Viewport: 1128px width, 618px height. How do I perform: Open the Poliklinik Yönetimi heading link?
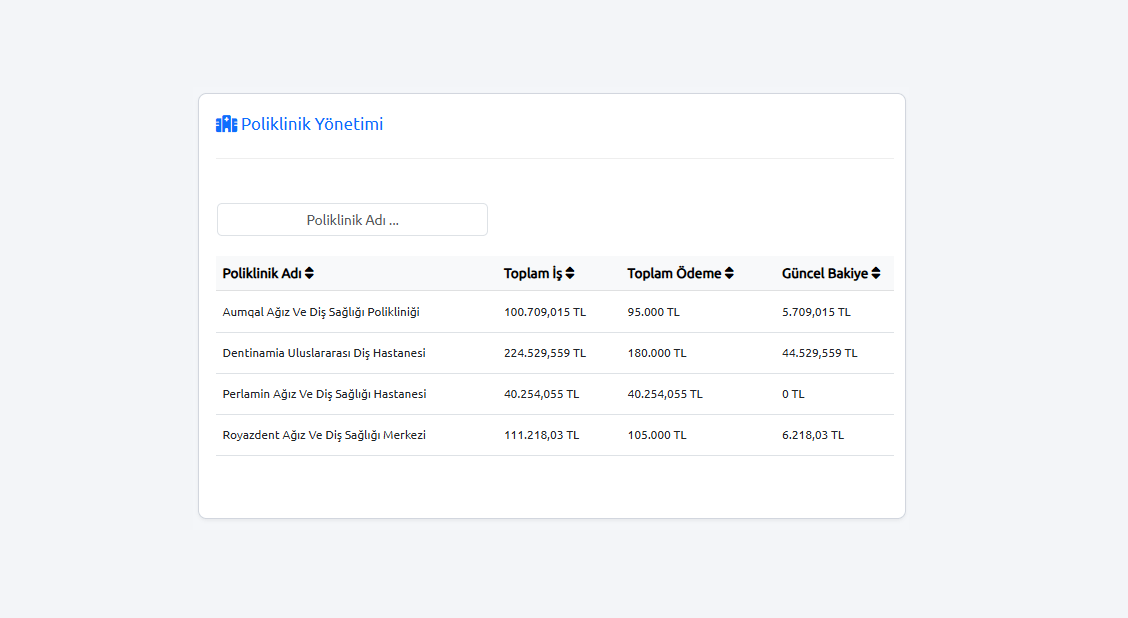point(312,124)
